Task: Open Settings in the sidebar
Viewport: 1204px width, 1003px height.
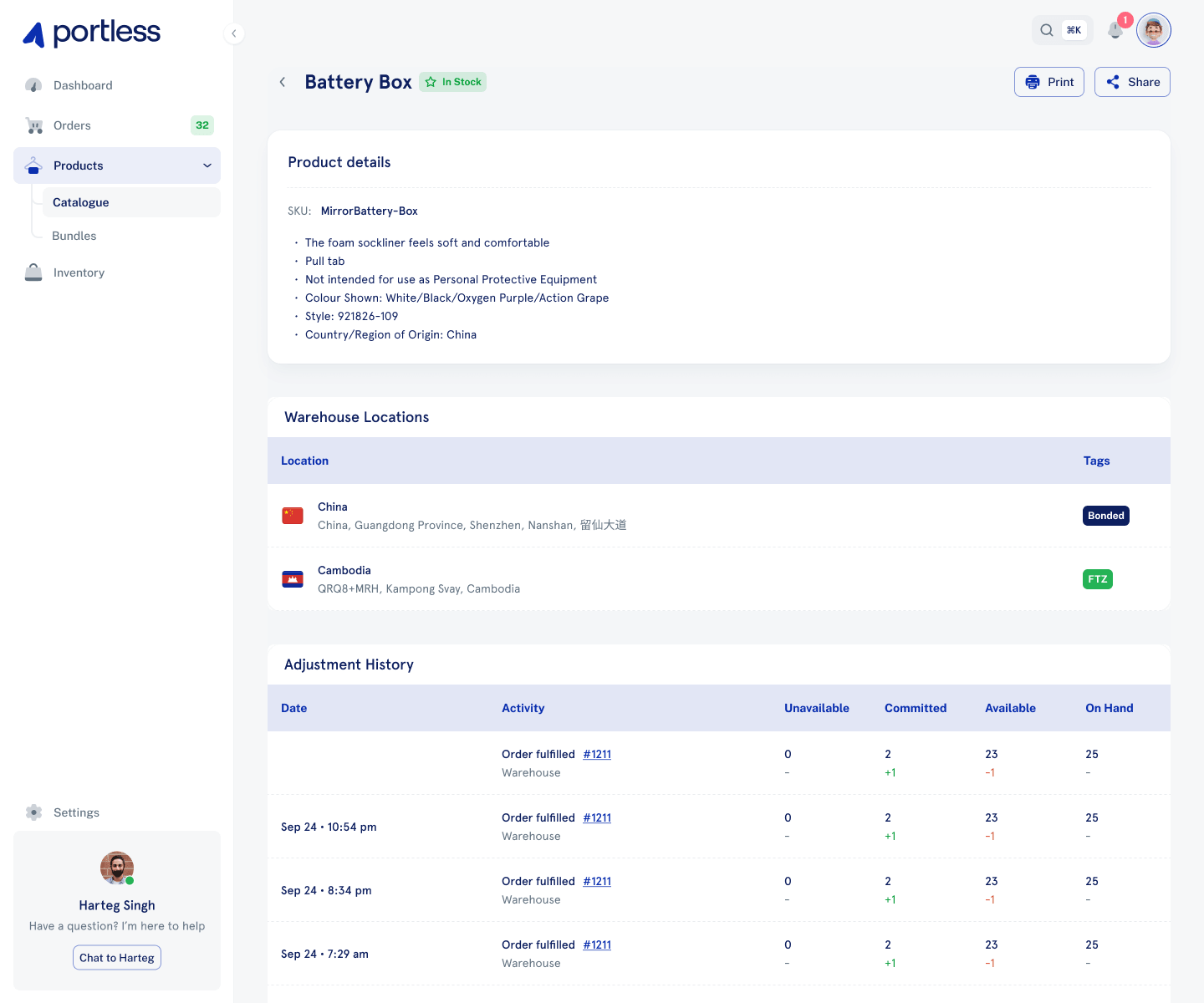Action: [x=117, y=812]
